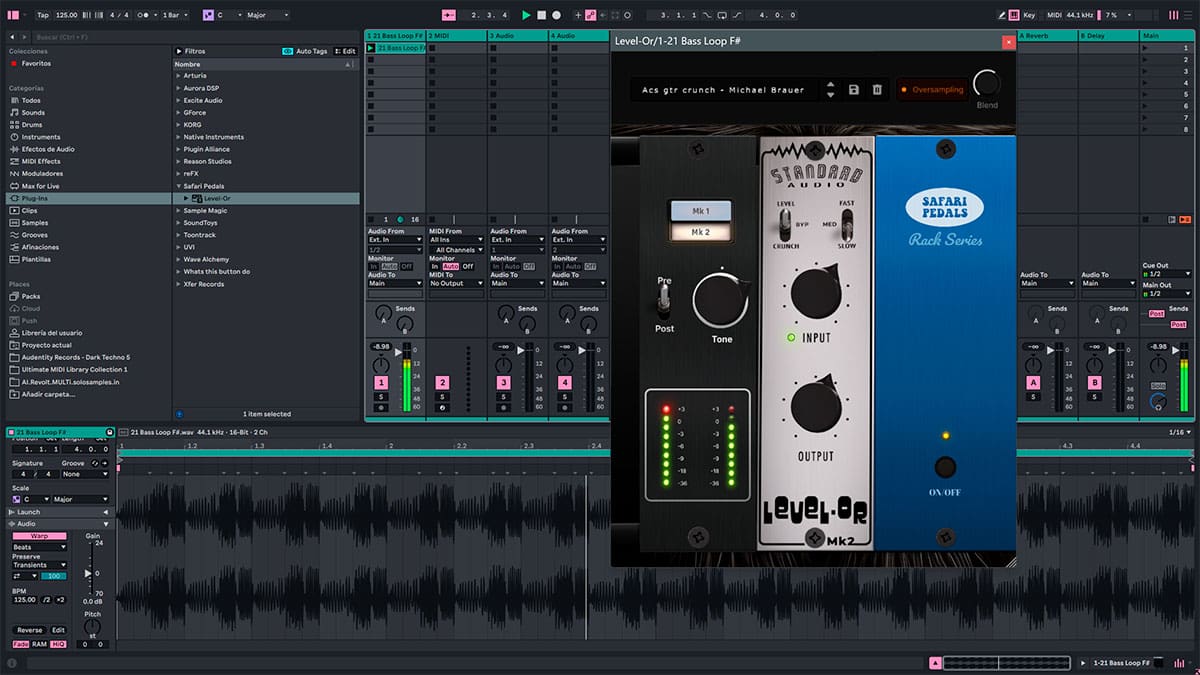Flip the Level/Byp/Crunch switch
This screenshot has height=675, width=1200.
click(x=786, y=224)
